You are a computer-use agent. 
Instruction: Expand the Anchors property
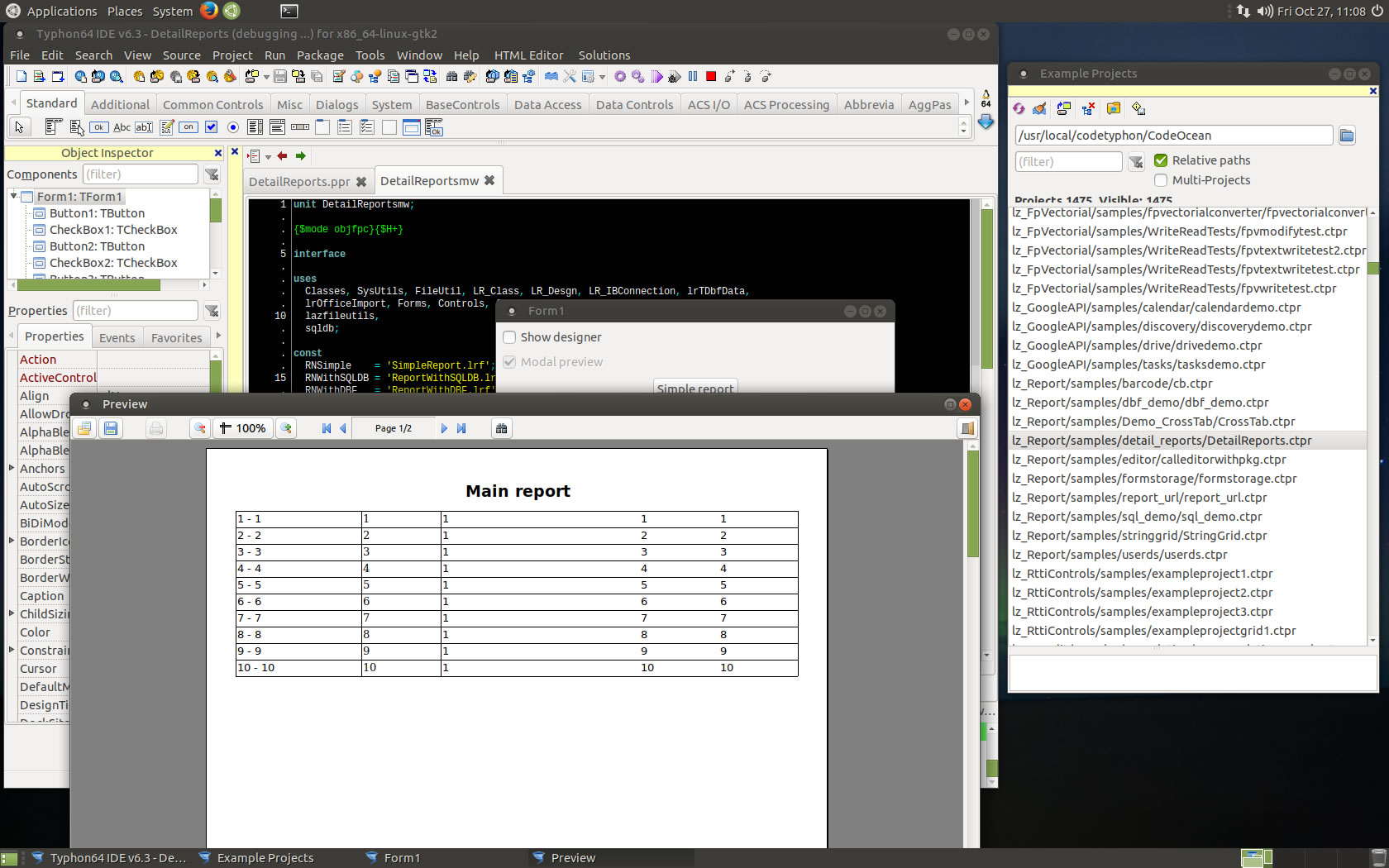(x=12, y=468)
